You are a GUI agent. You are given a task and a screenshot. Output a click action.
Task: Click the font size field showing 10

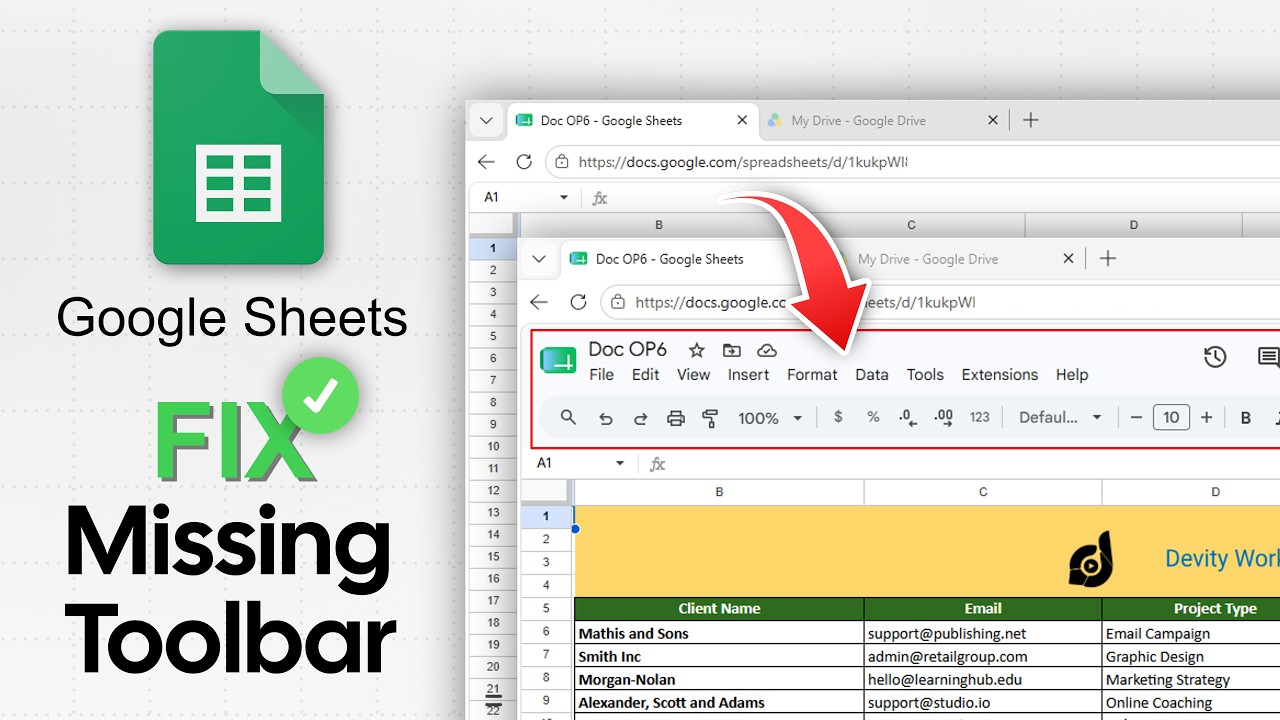pyautogui.click(x=1171, y=417)
